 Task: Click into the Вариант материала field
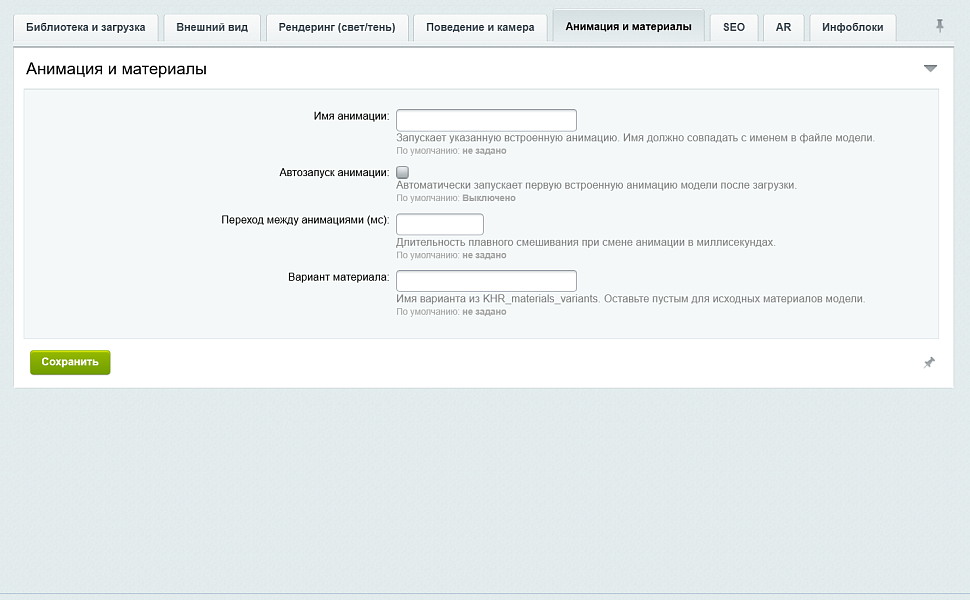[x=486, y=281]
